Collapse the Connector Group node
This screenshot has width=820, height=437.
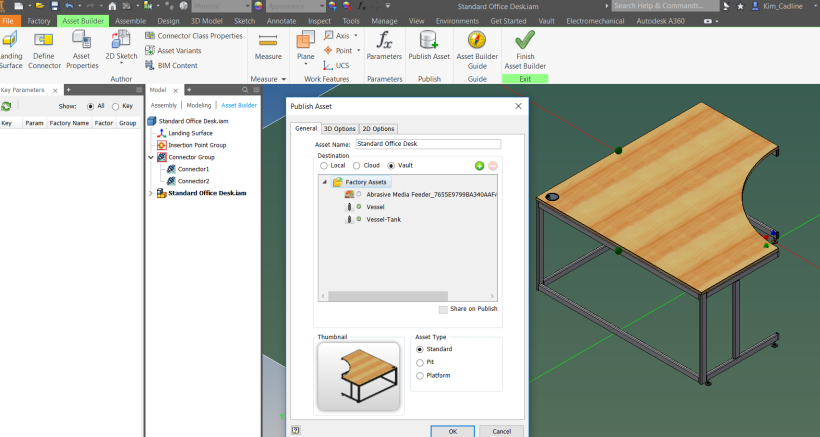tap(151, 157)
